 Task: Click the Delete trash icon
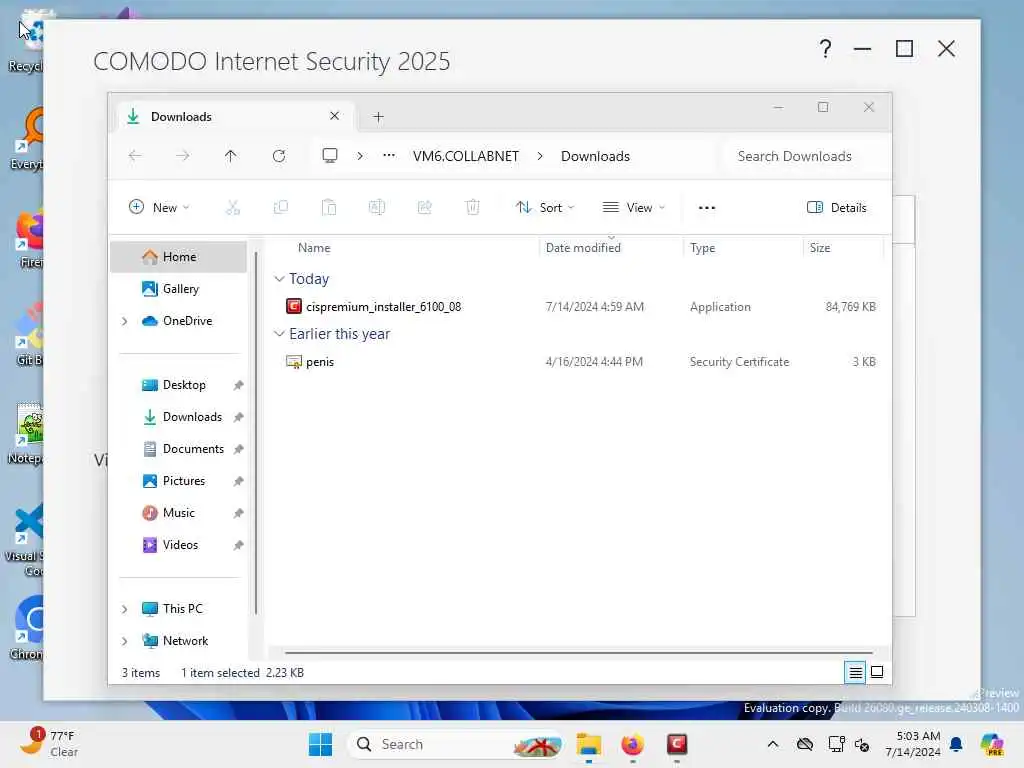(x=473, y=208)
